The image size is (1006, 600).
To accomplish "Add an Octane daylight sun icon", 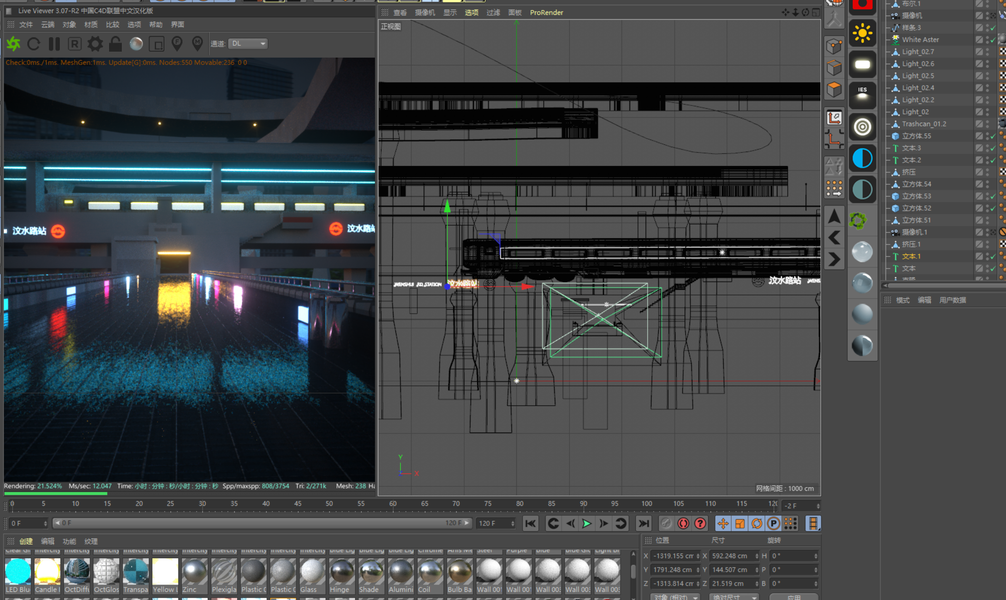I will pyautogui.click(x=862, y=33).
